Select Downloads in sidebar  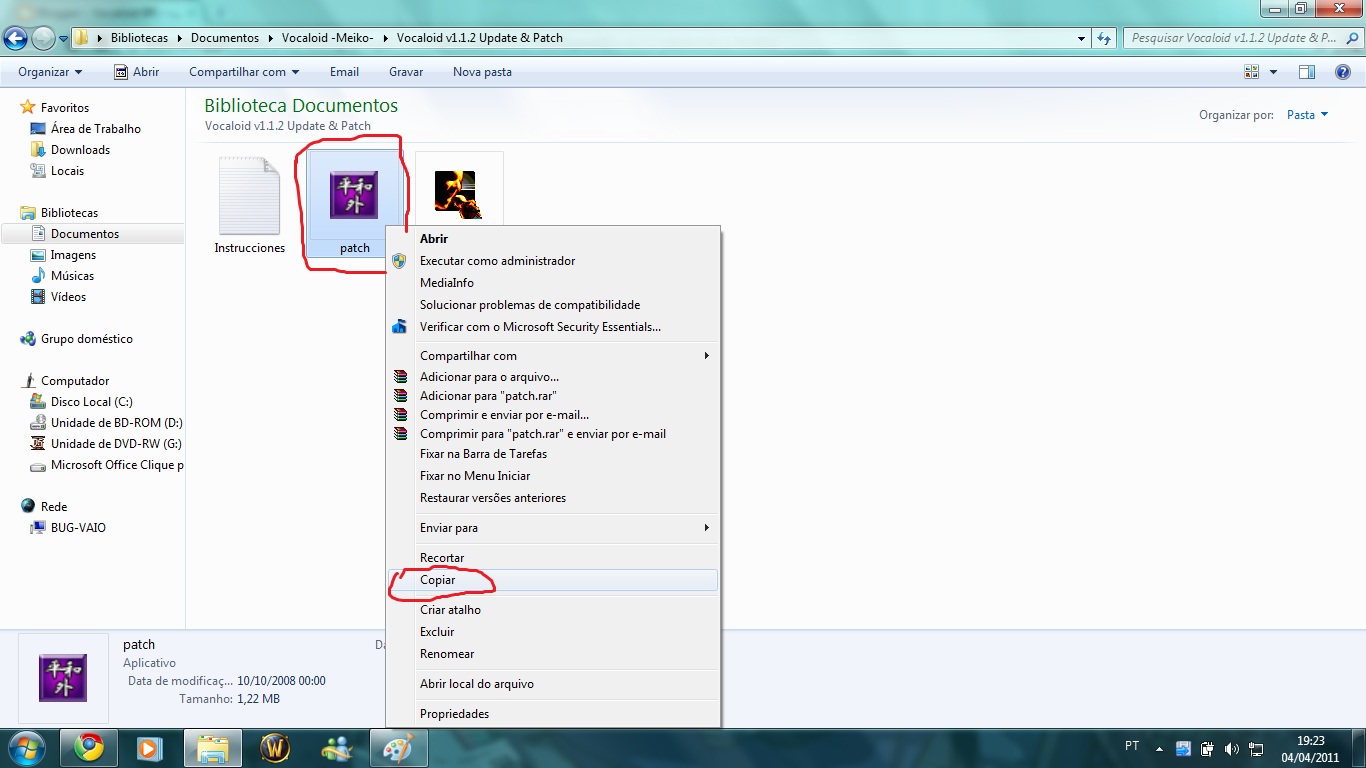point(80,150)
